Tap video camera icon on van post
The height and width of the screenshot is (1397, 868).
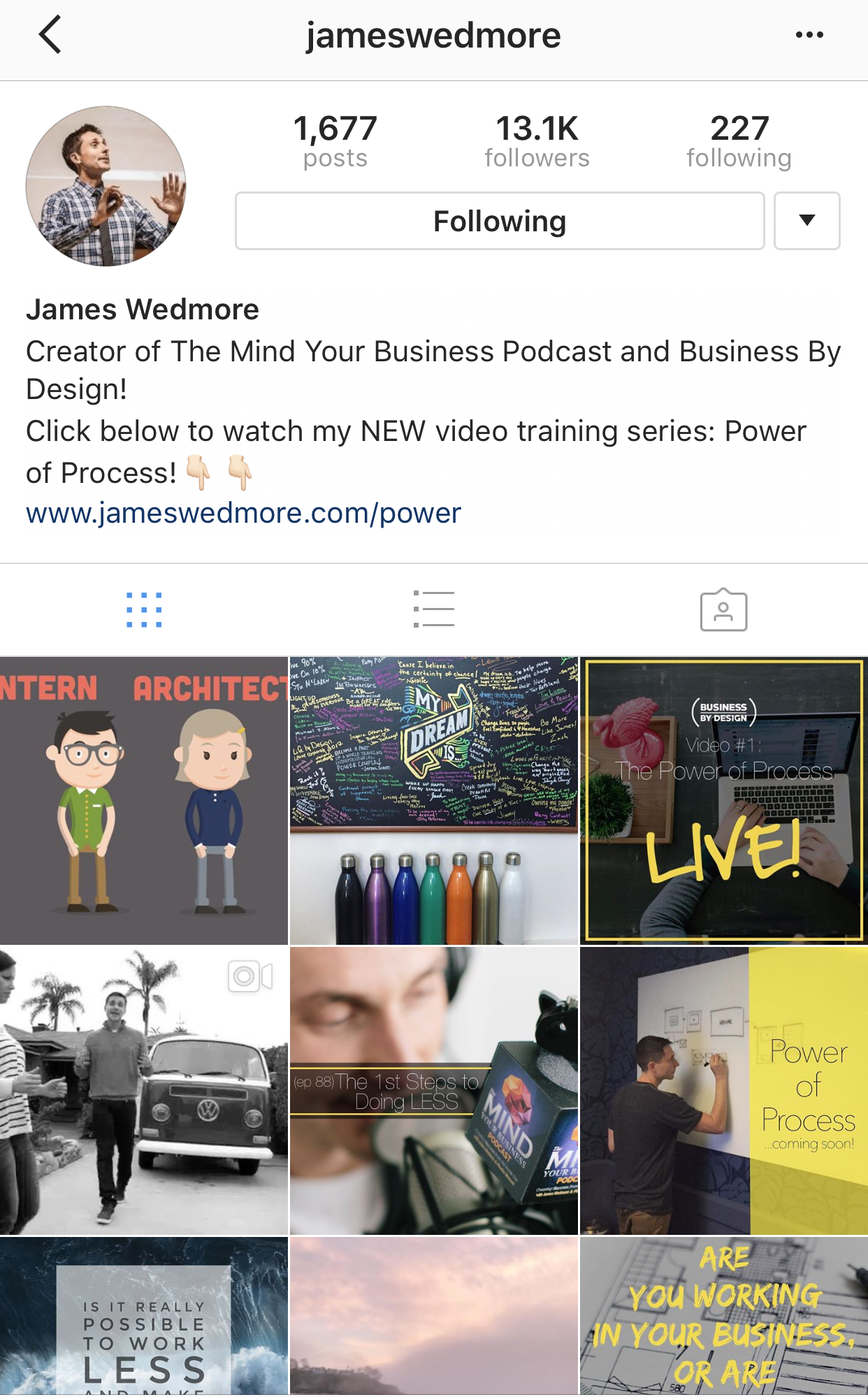click(250, 976)
